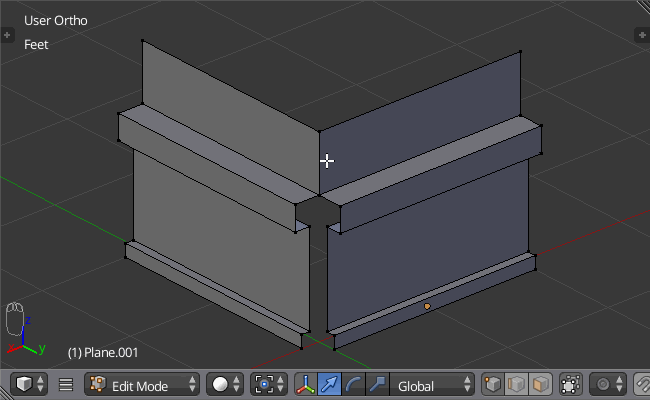The height and width of the screenshot is (400, 650).
Task: Click the Feet units label
Action: click(36, 45)
